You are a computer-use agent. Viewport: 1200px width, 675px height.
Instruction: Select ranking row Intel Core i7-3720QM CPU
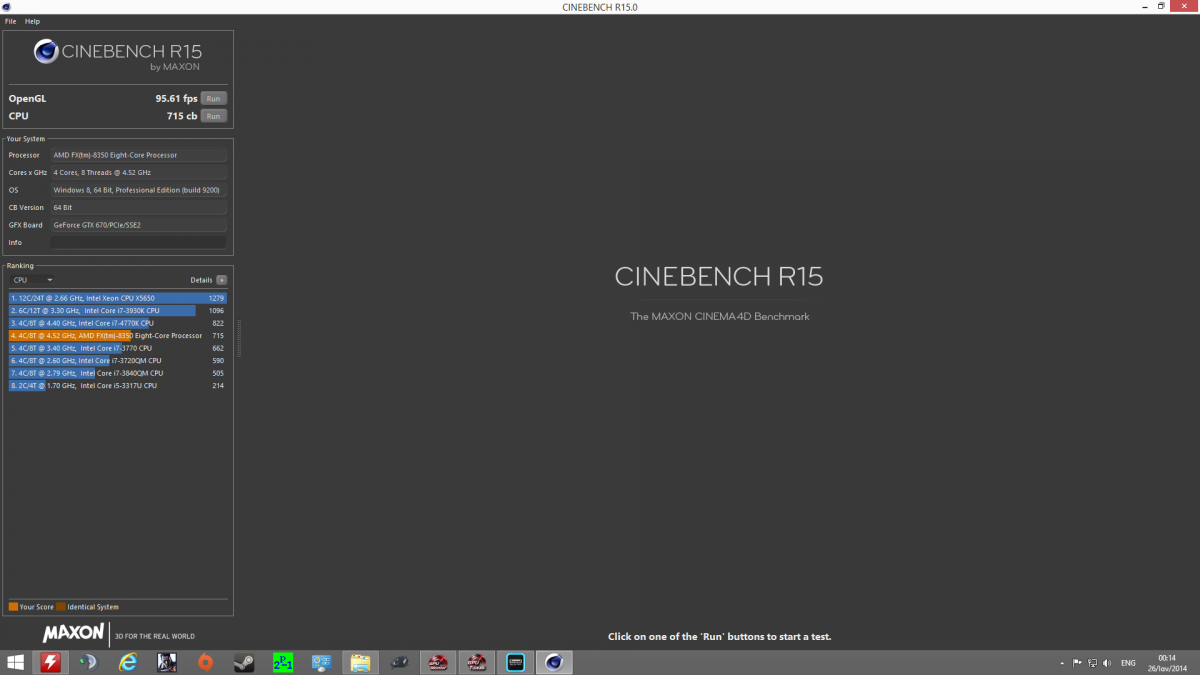coord(118,360)
